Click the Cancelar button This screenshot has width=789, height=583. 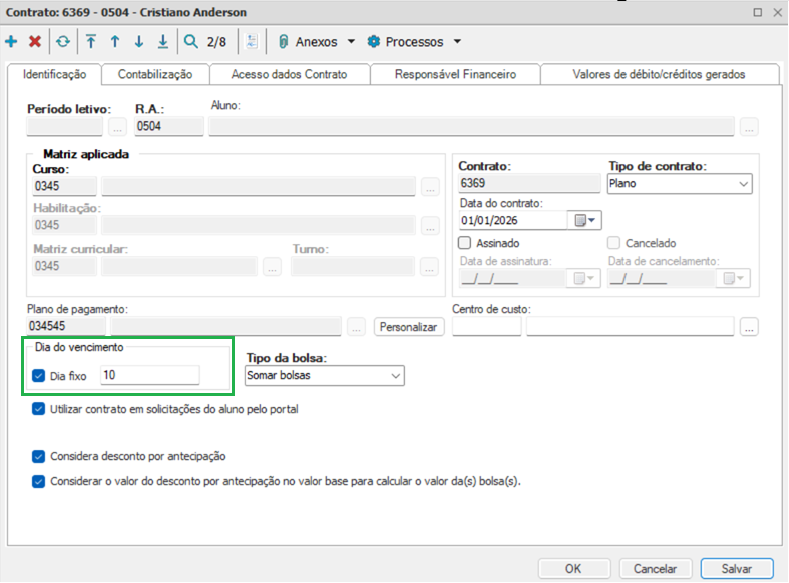click(x=655, y=568)
